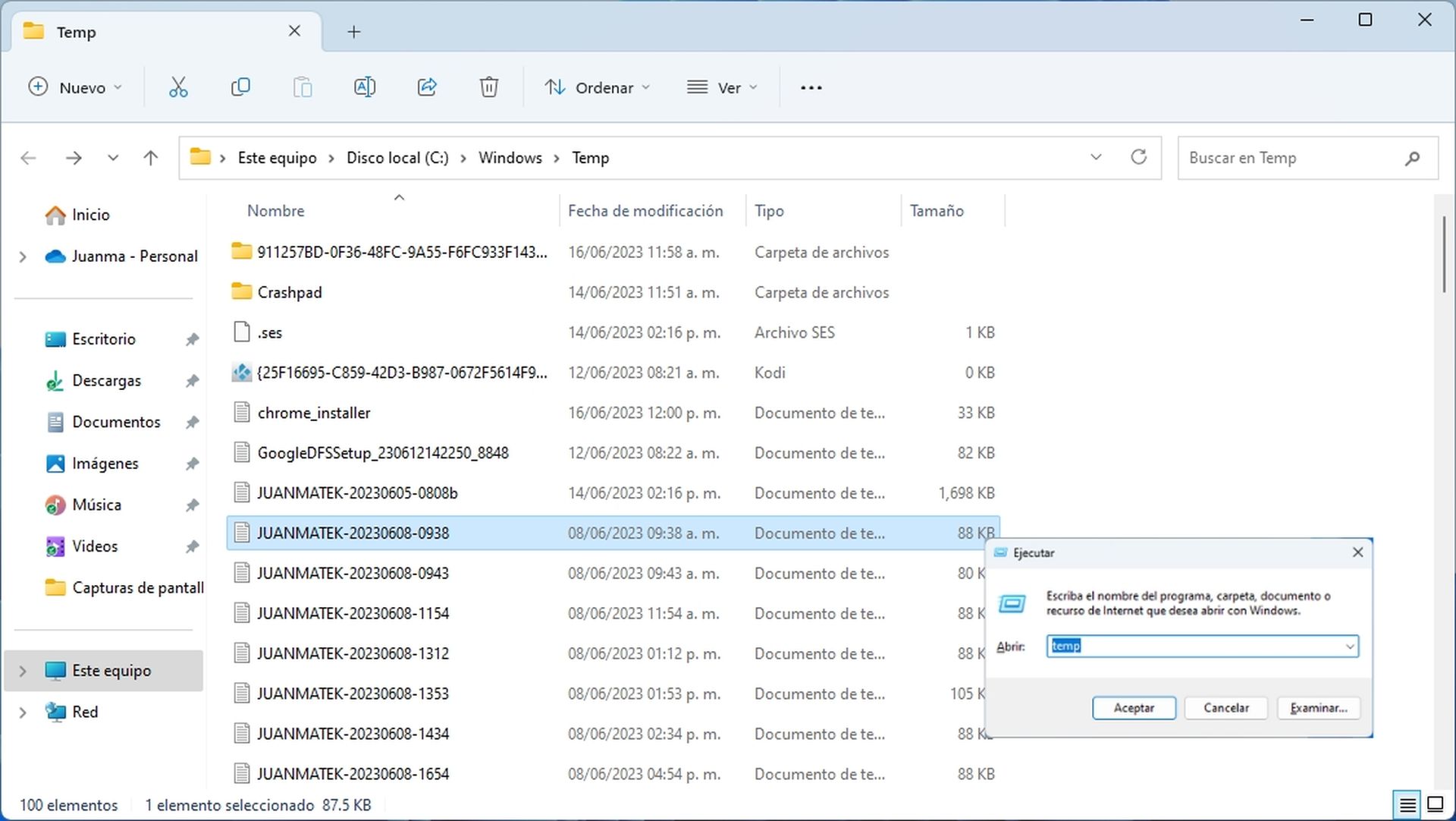The width and height of the screenshot is (1456, 821).
Task: Cut the selected file
Action: point(177,87)
